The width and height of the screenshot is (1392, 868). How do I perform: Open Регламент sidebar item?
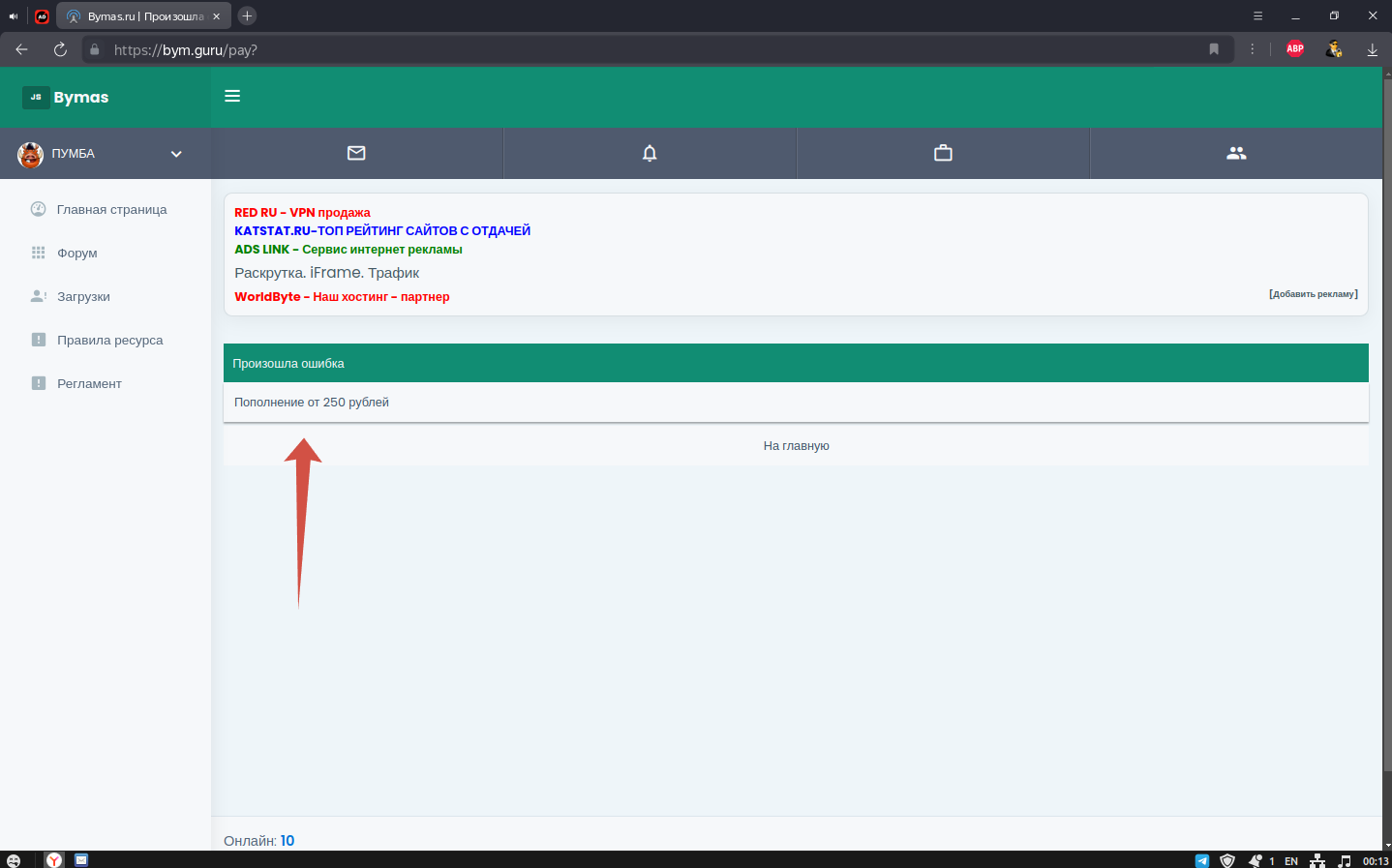(89, 384)
